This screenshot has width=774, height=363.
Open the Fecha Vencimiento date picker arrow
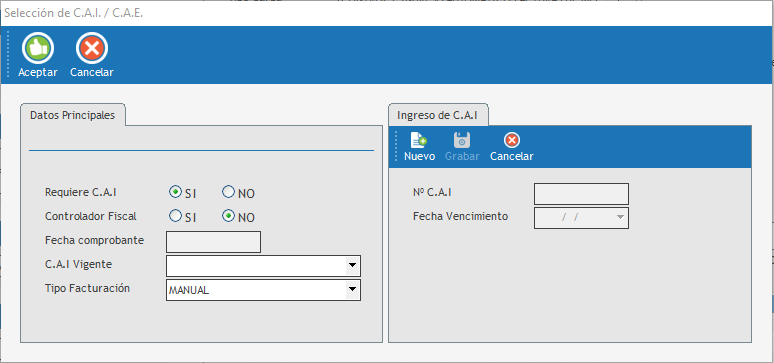620,218
